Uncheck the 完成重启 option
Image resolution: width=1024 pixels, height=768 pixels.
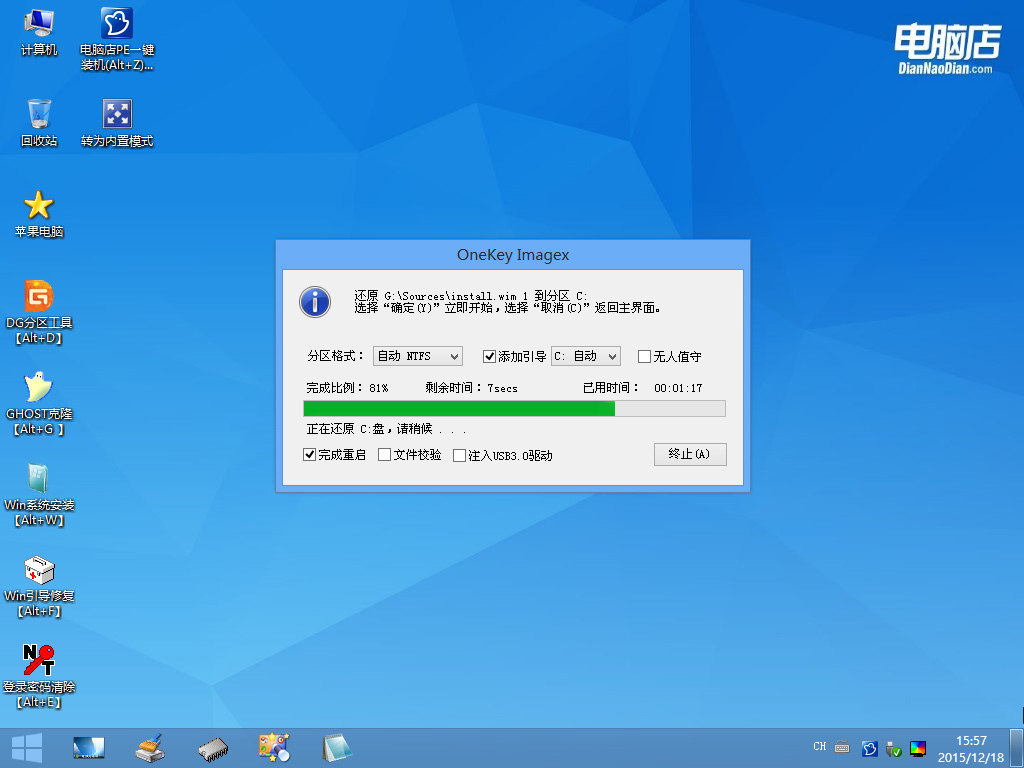click(x=308, y=455)
